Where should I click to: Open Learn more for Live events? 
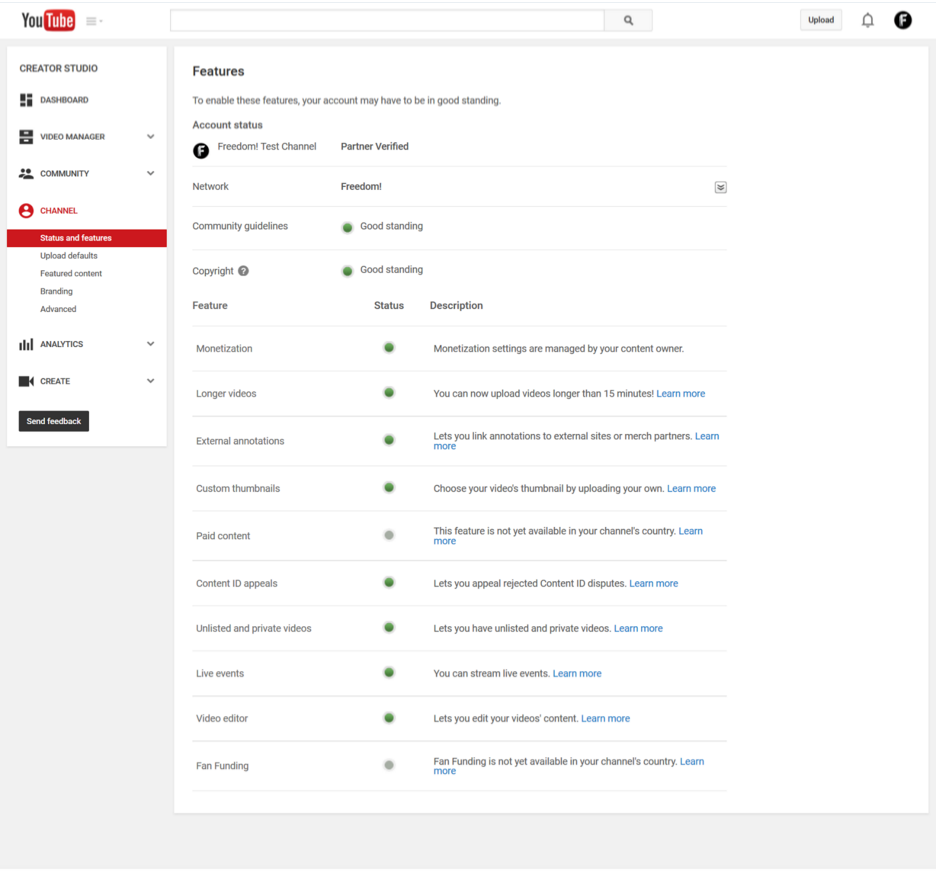(577, 674)
